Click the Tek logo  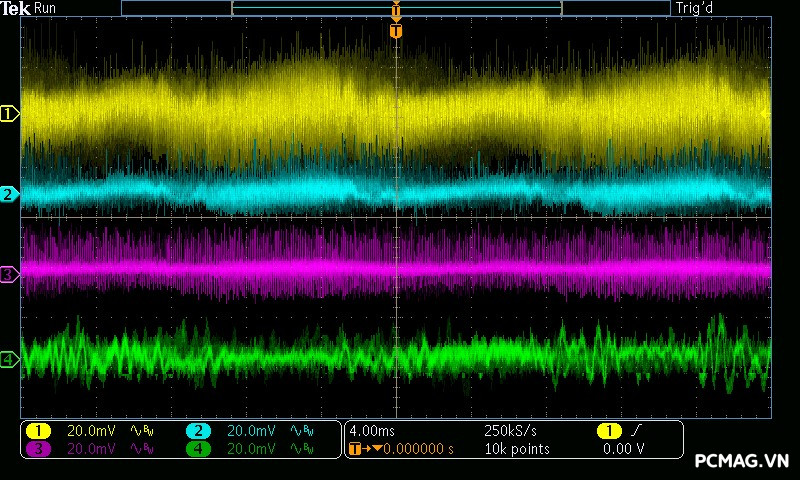(16, 8)
